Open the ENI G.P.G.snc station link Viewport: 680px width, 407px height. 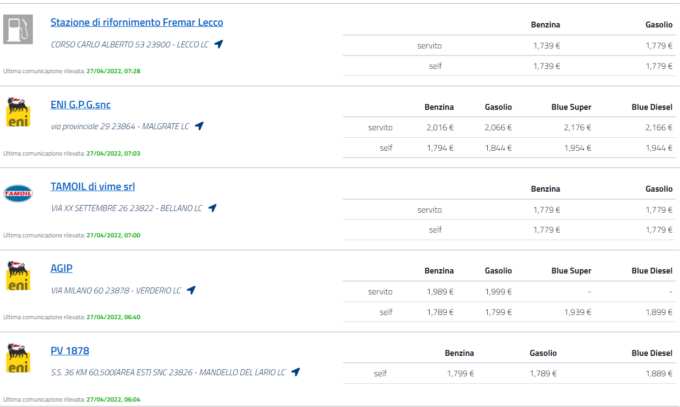pos(80,104)
